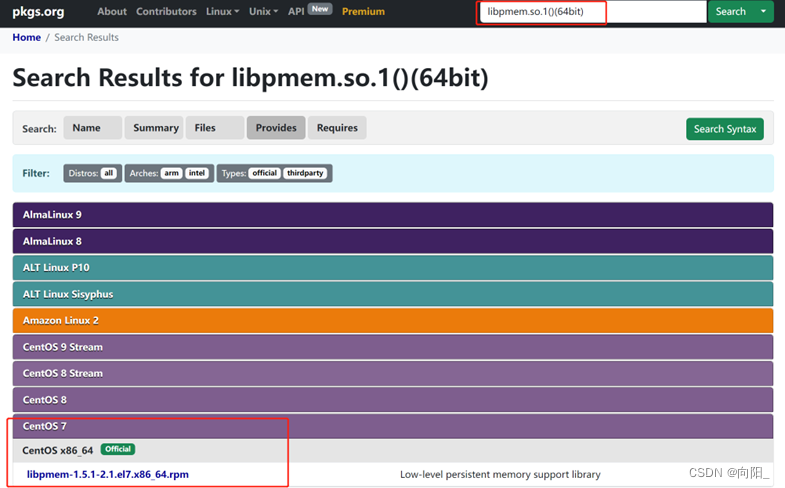Search by Summary tab
Viewport: 785px width, 488px height.
(x=154, y=128)
